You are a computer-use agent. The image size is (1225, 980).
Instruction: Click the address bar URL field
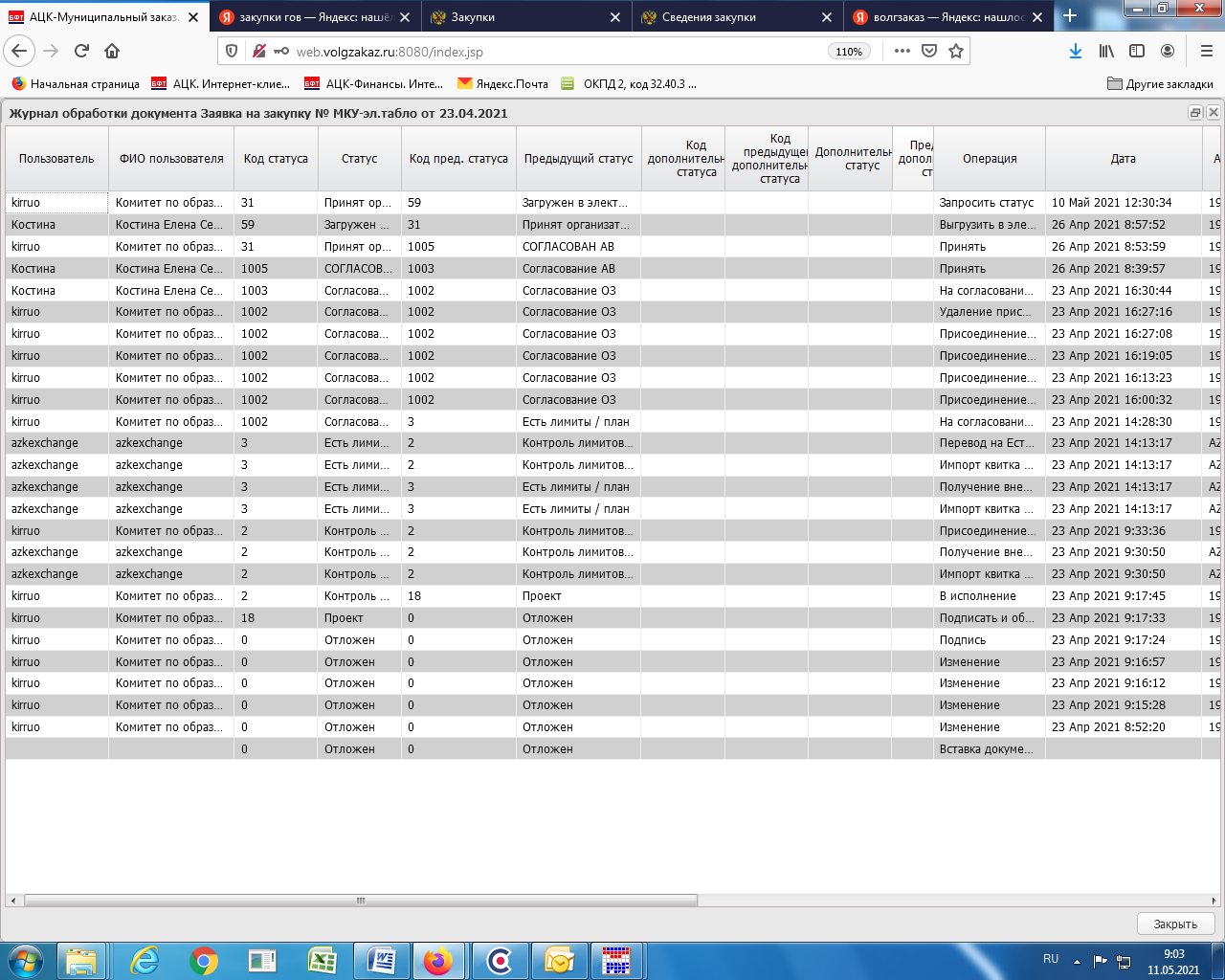(x=555, y=52)
